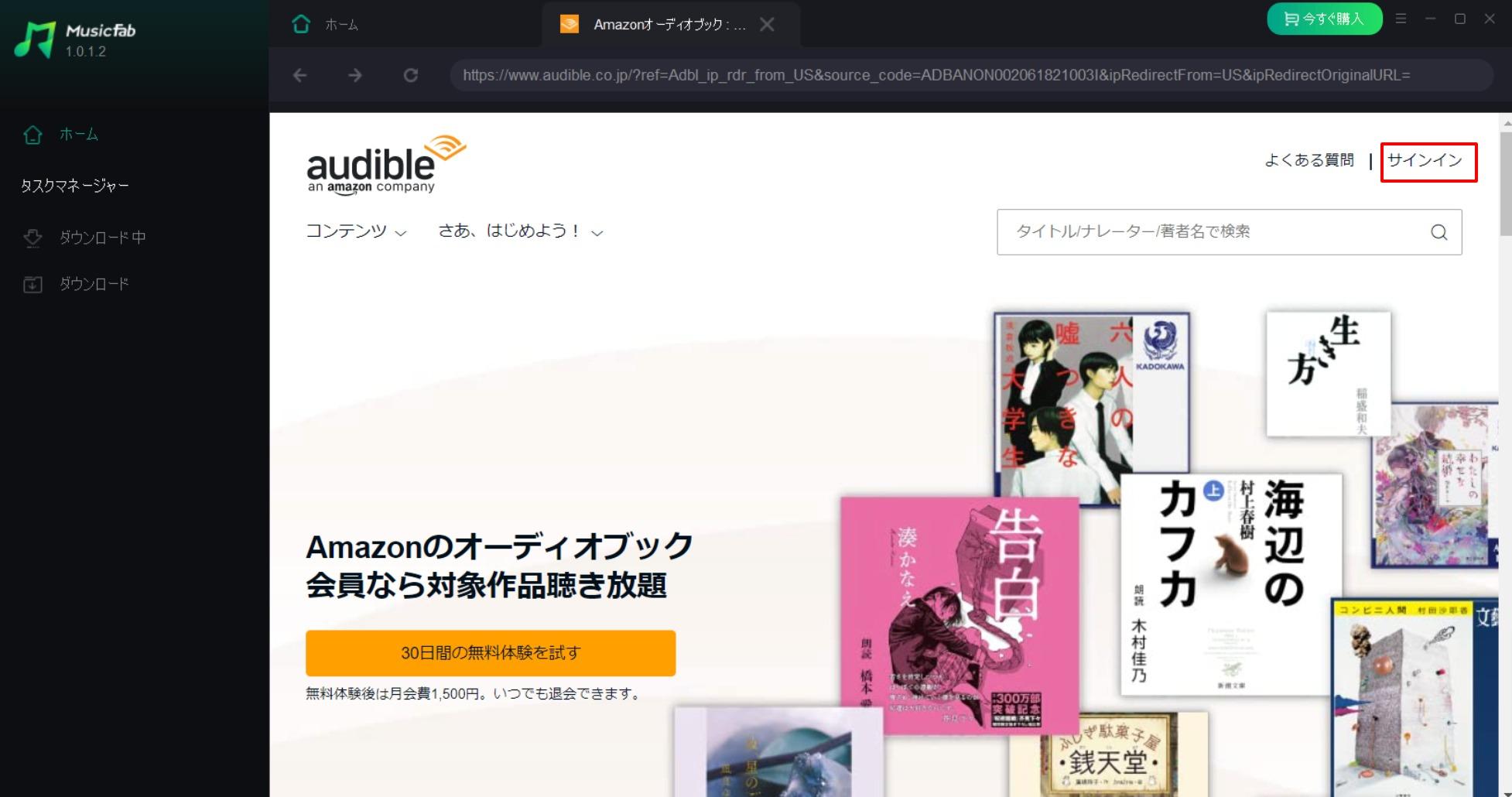Go forward with the browser forward arrow
This screenshot has width=1512, height=797.
click(x=355, y=75)
